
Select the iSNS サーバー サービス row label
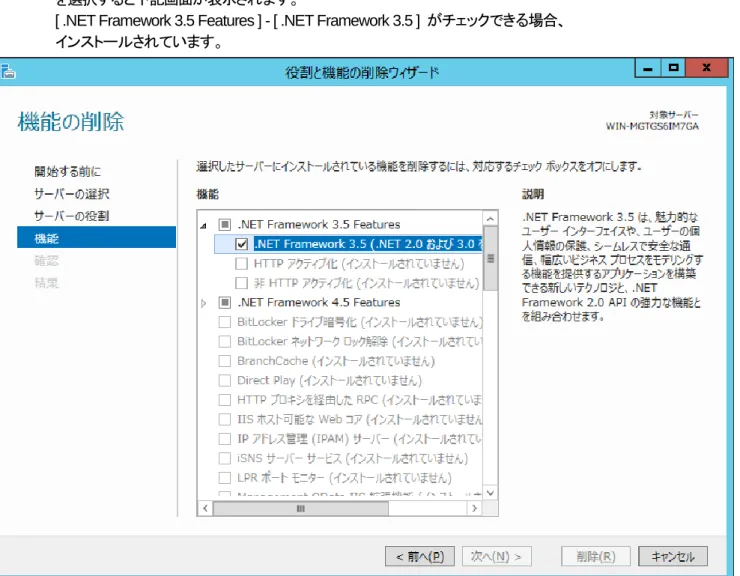(x=353, y=458)
